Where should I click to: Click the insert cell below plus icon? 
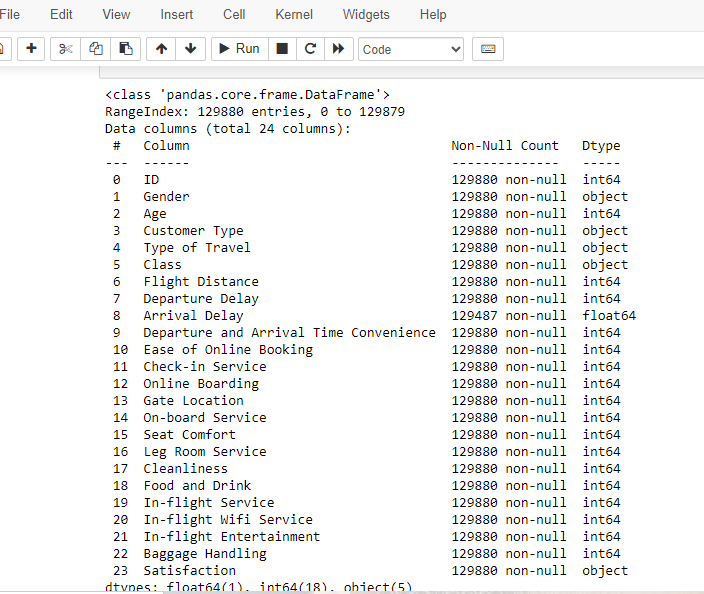tap(31, 48)
